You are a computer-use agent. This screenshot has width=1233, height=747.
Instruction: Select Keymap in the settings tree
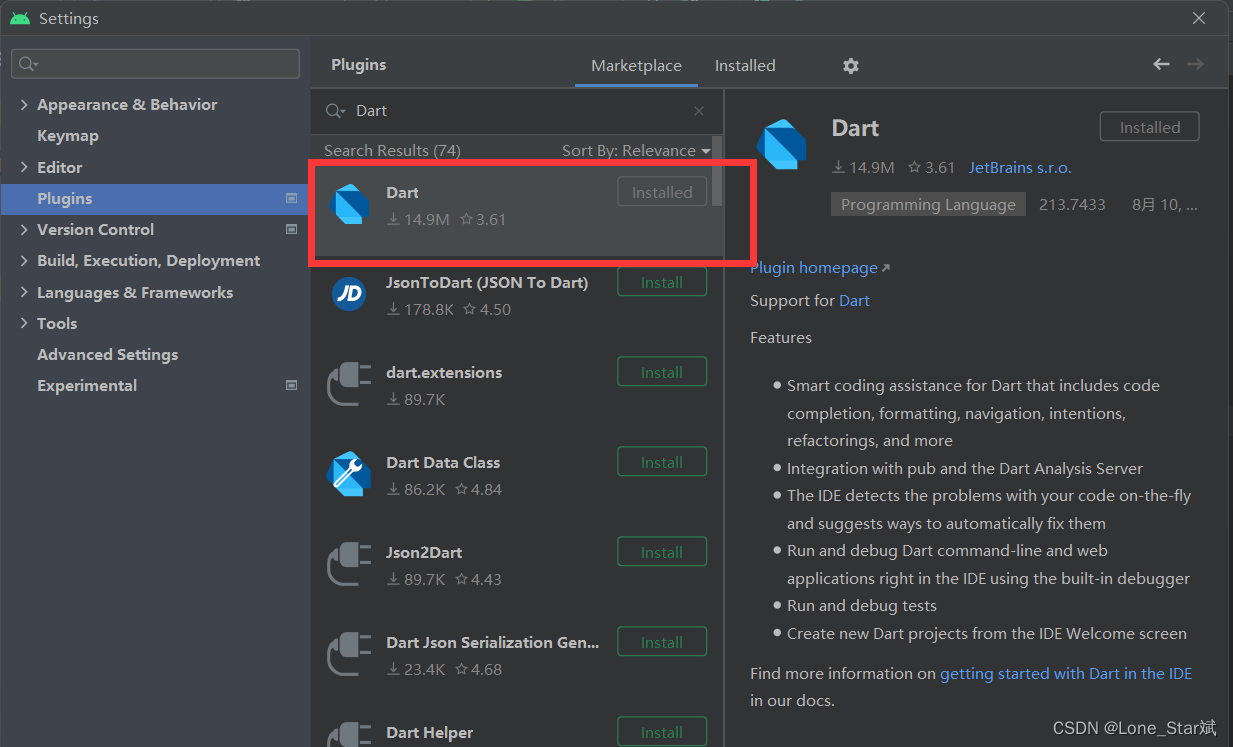[67, 136]
